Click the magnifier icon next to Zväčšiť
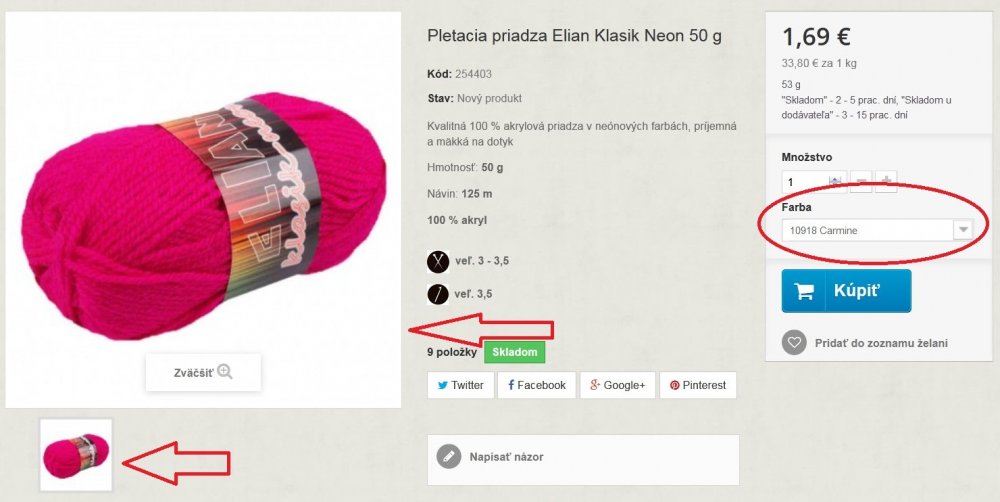Viewport: 1000px width, 502px height. (x=224, y=372)
